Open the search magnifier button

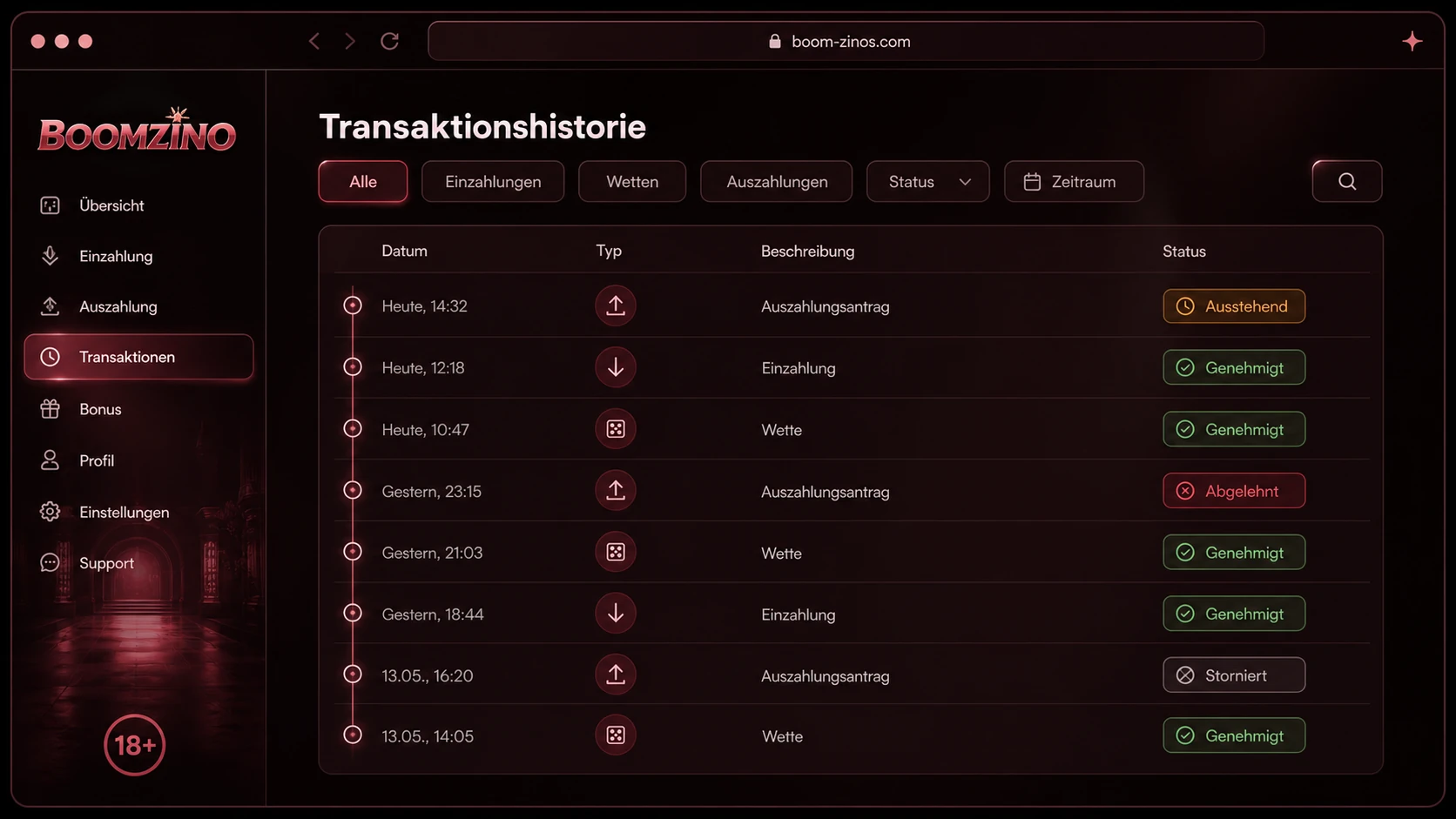coord(1347,181)
